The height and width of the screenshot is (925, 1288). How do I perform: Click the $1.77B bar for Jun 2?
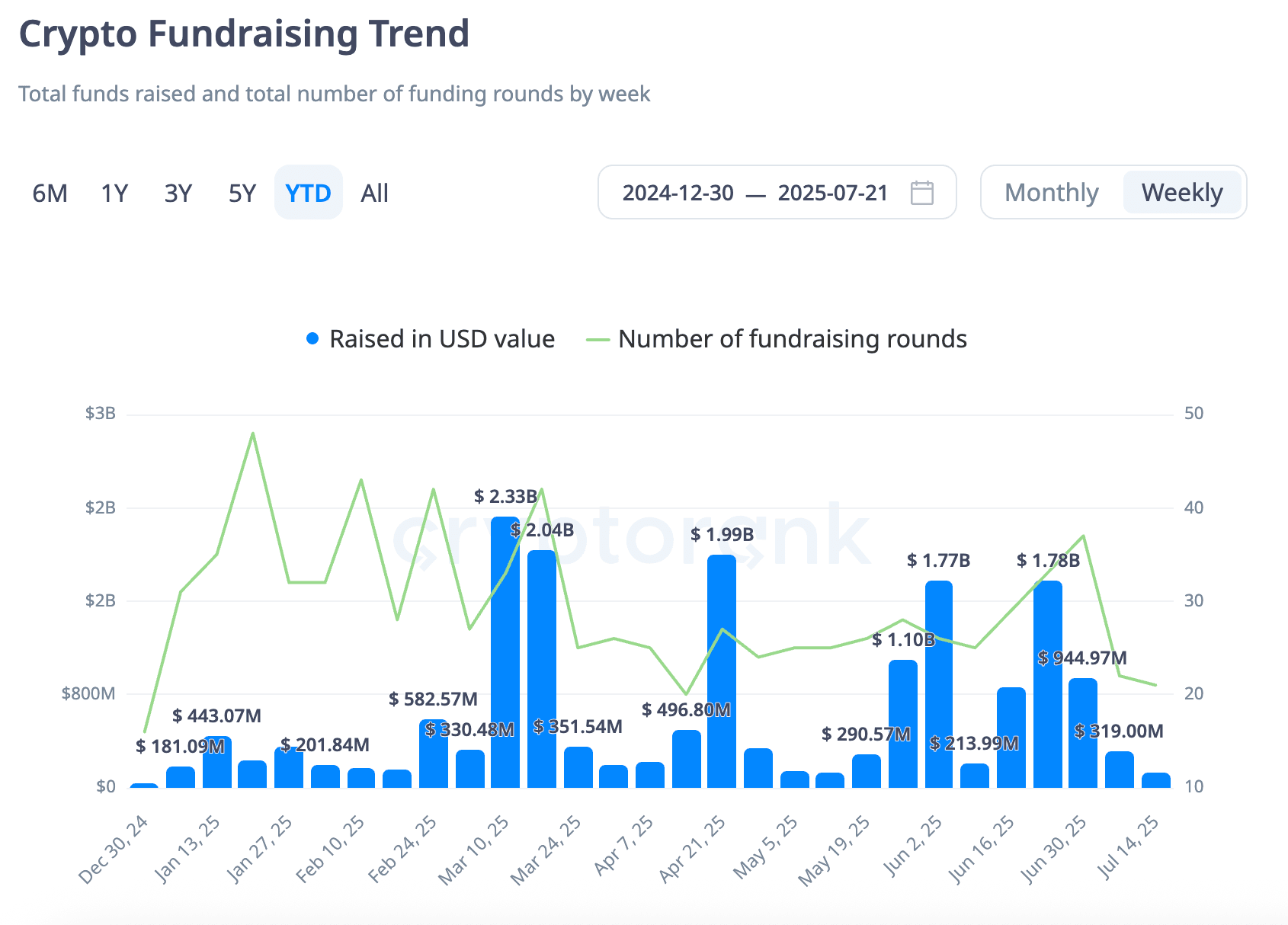(939, 684)
